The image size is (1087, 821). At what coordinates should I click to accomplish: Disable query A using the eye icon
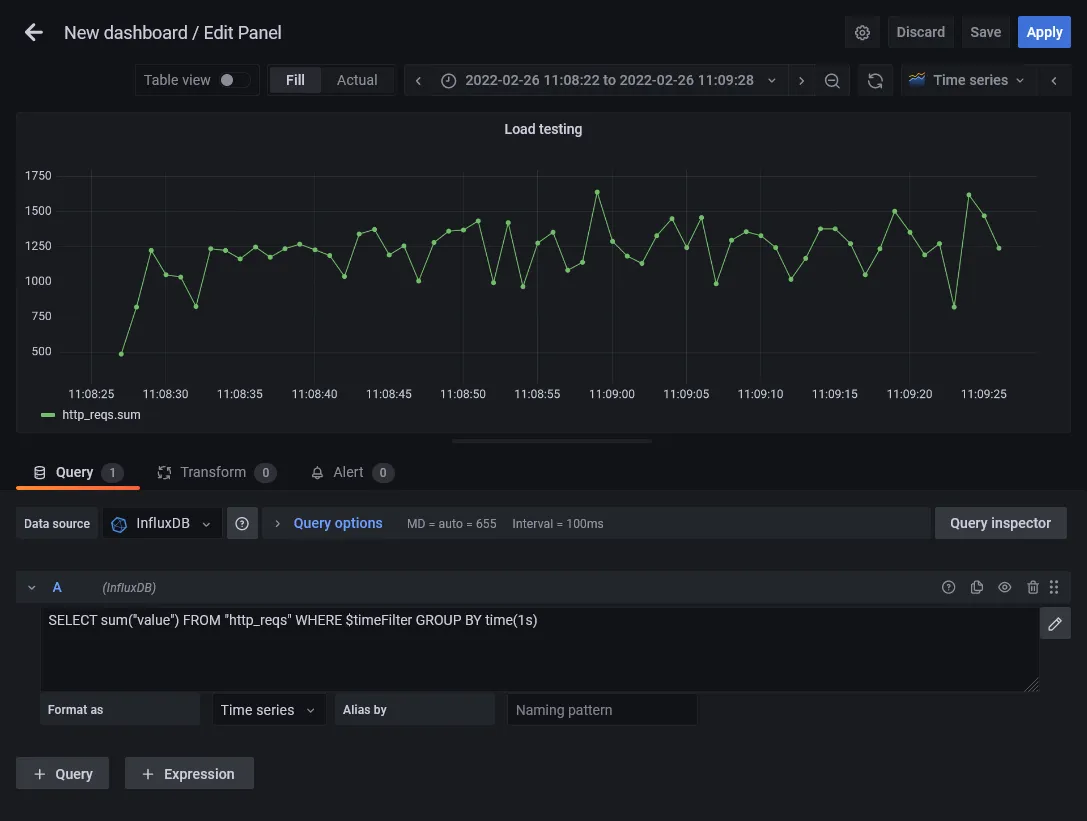pyautogui.click(x=1005, y=587)
